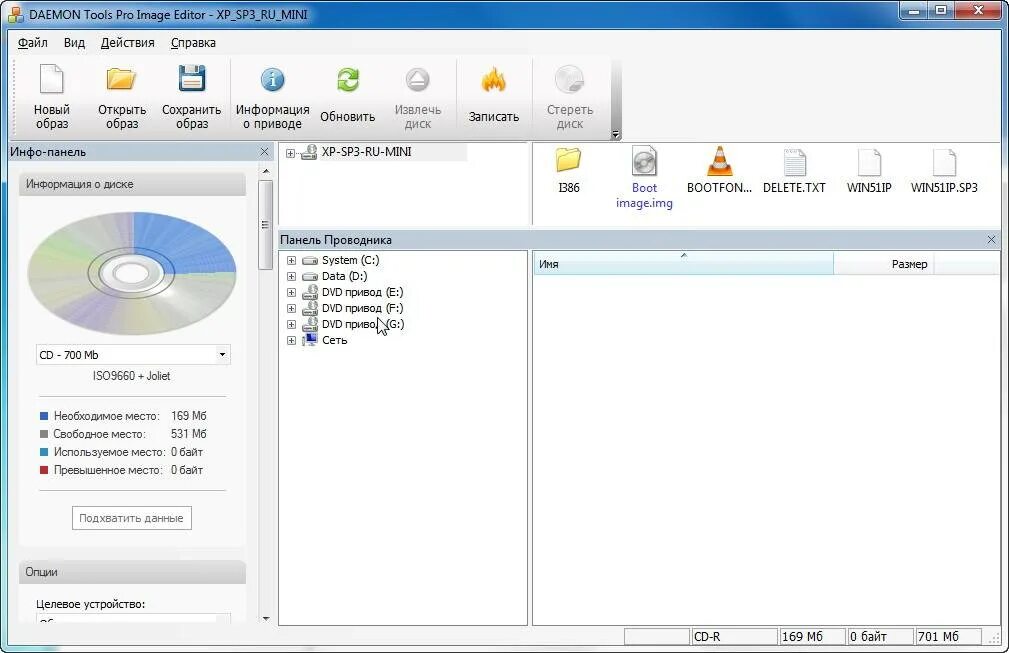This screenshot has width=1009, height=653.
Task: Select the DELETE.TXT file icon
Action: click(x=794, y=161)
